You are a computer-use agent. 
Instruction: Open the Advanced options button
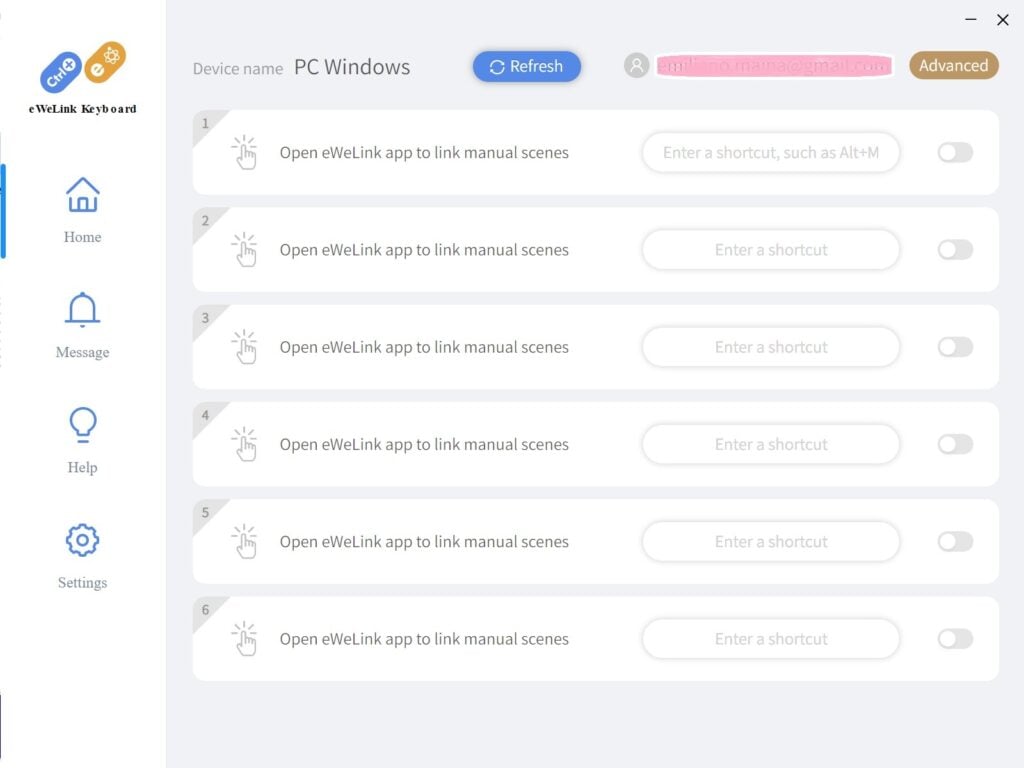pyautogui.click(x=953, y=65)
